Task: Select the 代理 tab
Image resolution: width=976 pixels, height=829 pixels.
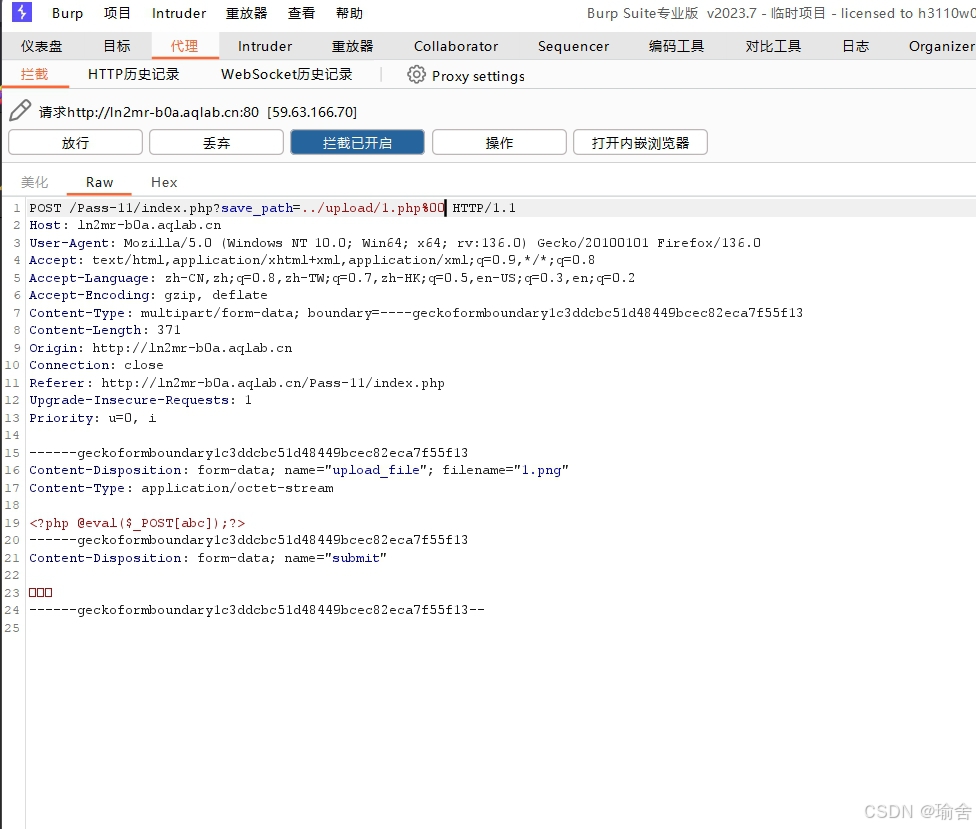Action: [184, 46]
